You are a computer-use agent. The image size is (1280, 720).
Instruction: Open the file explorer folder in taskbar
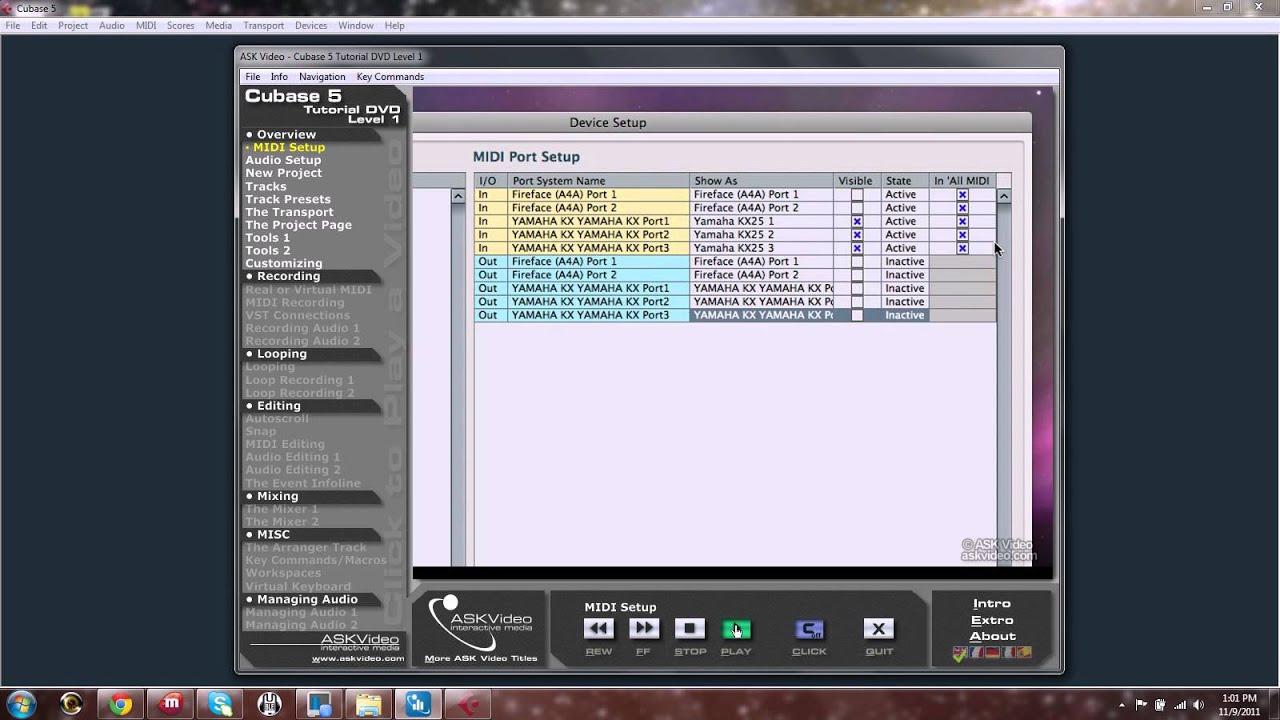369,705
